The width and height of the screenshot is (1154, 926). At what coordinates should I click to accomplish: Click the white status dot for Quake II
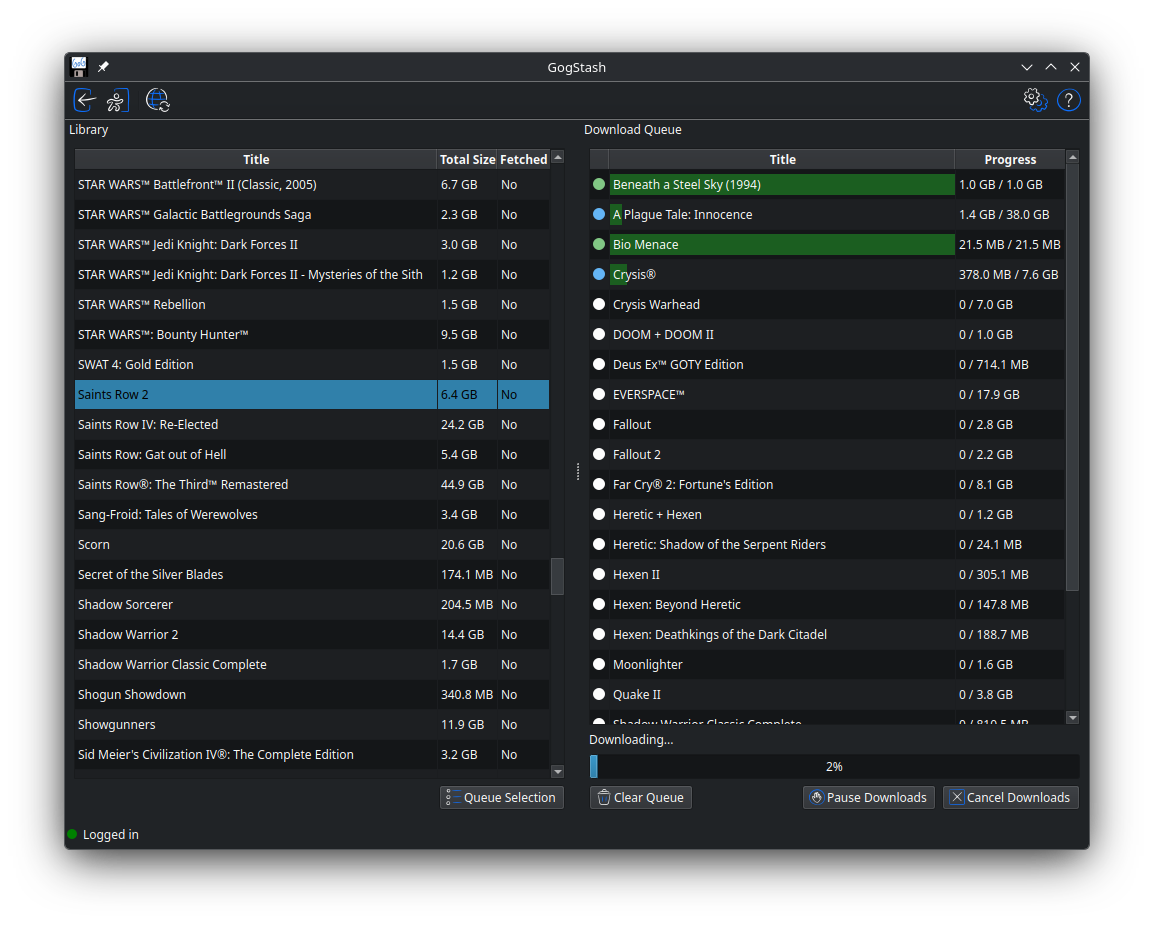coord(599,694)
